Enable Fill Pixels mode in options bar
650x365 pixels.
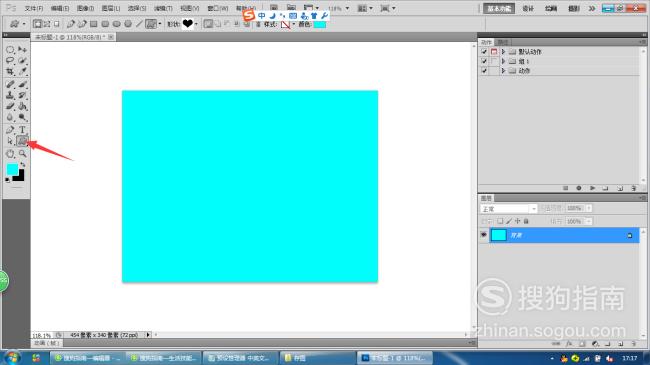[57, 24]
